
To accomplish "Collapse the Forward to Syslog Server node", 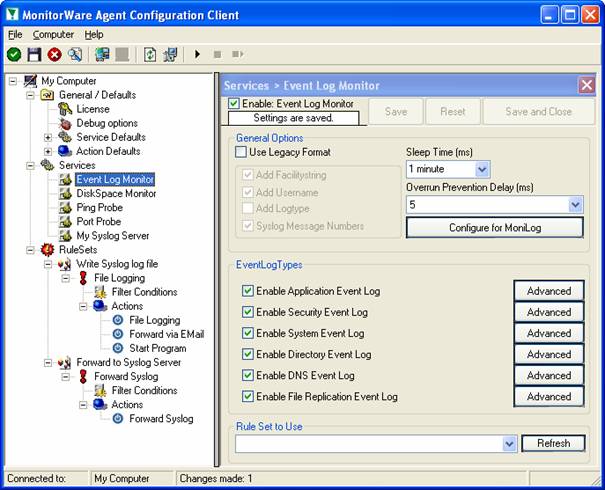I will (x=48, y=363).
